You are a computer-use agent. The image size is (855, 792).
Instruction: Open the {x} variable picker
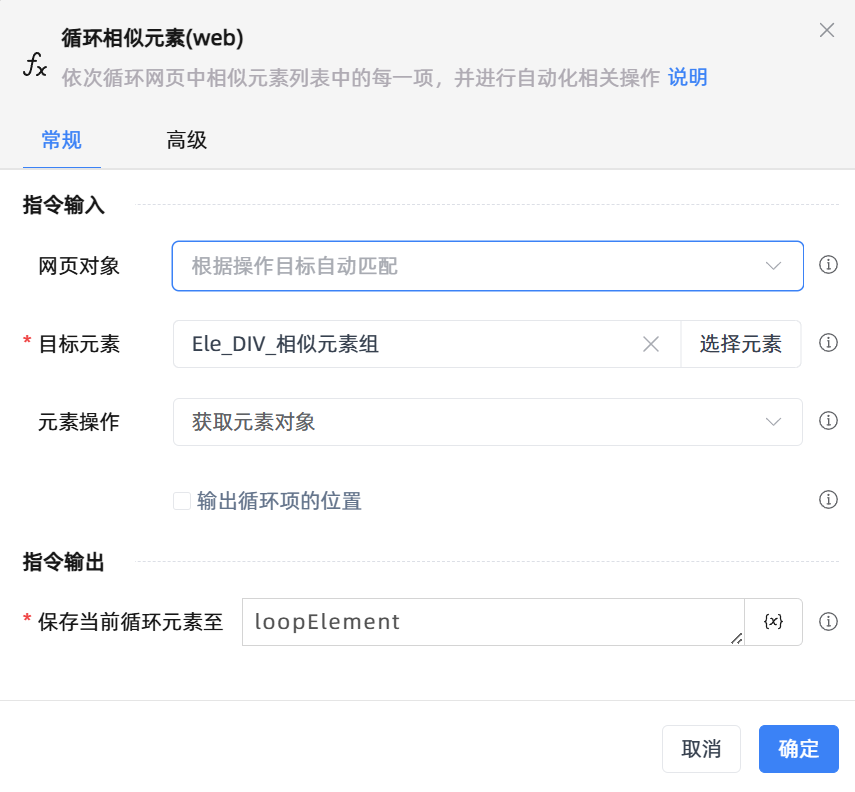[773, 622]
